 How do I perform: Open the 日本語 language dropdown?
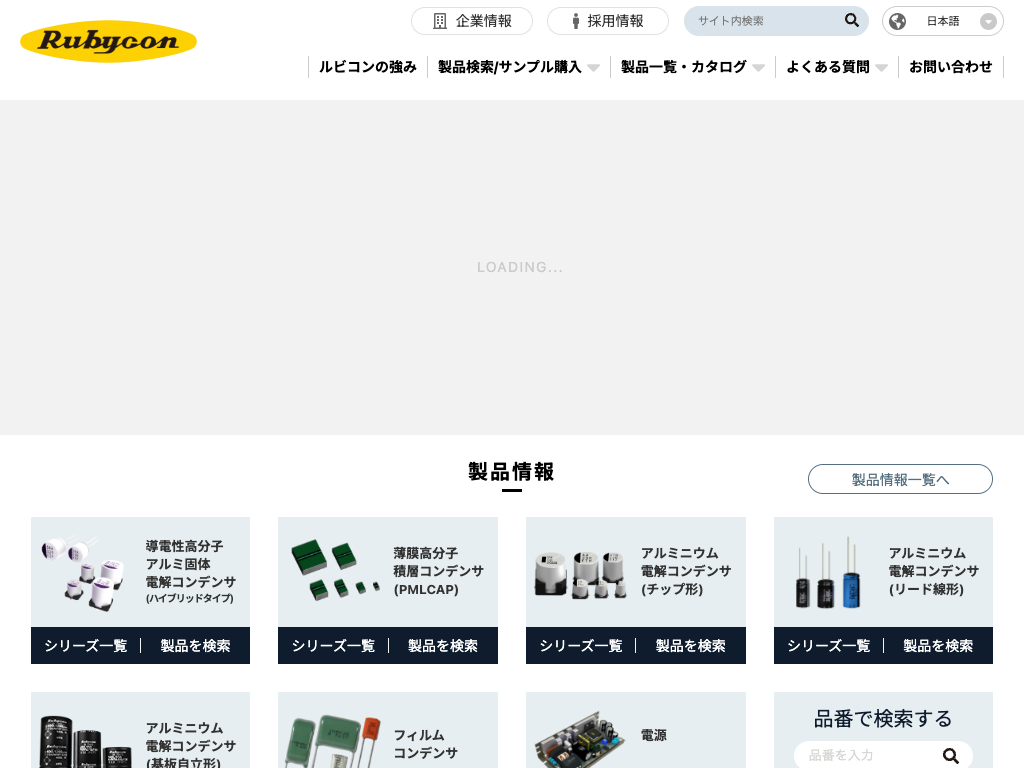pos(988,21)
